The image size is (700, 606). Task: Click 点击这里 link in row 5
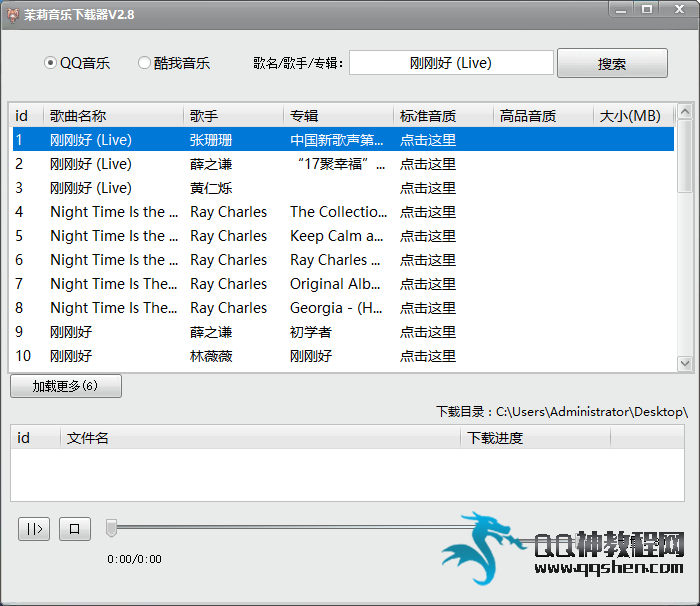pyautogui.click(x=428, y=236)
